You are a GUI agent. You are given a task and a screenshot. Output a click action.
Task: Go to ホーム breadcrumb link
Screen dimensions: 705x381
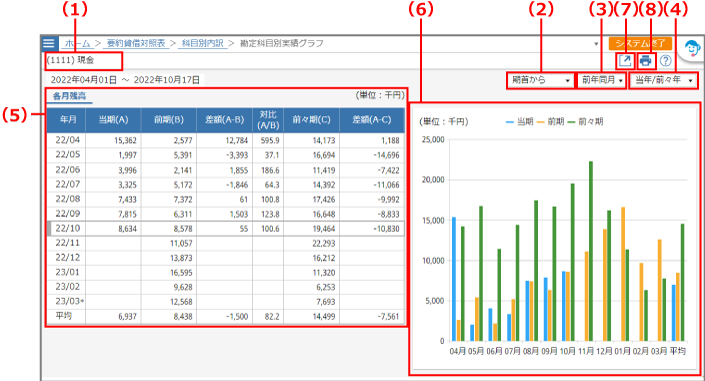(x=77, y=43)
